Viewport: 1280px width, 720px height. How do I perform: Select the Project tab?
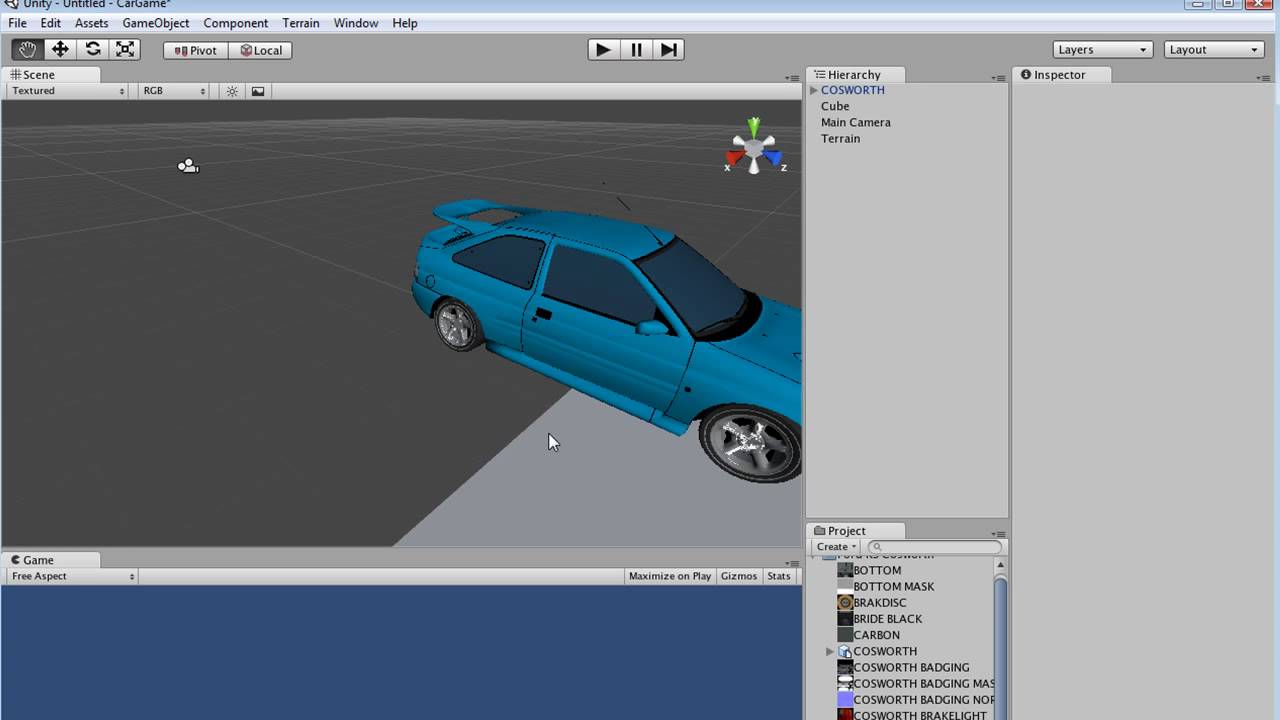pyautogui.click(x=855, y=531)
